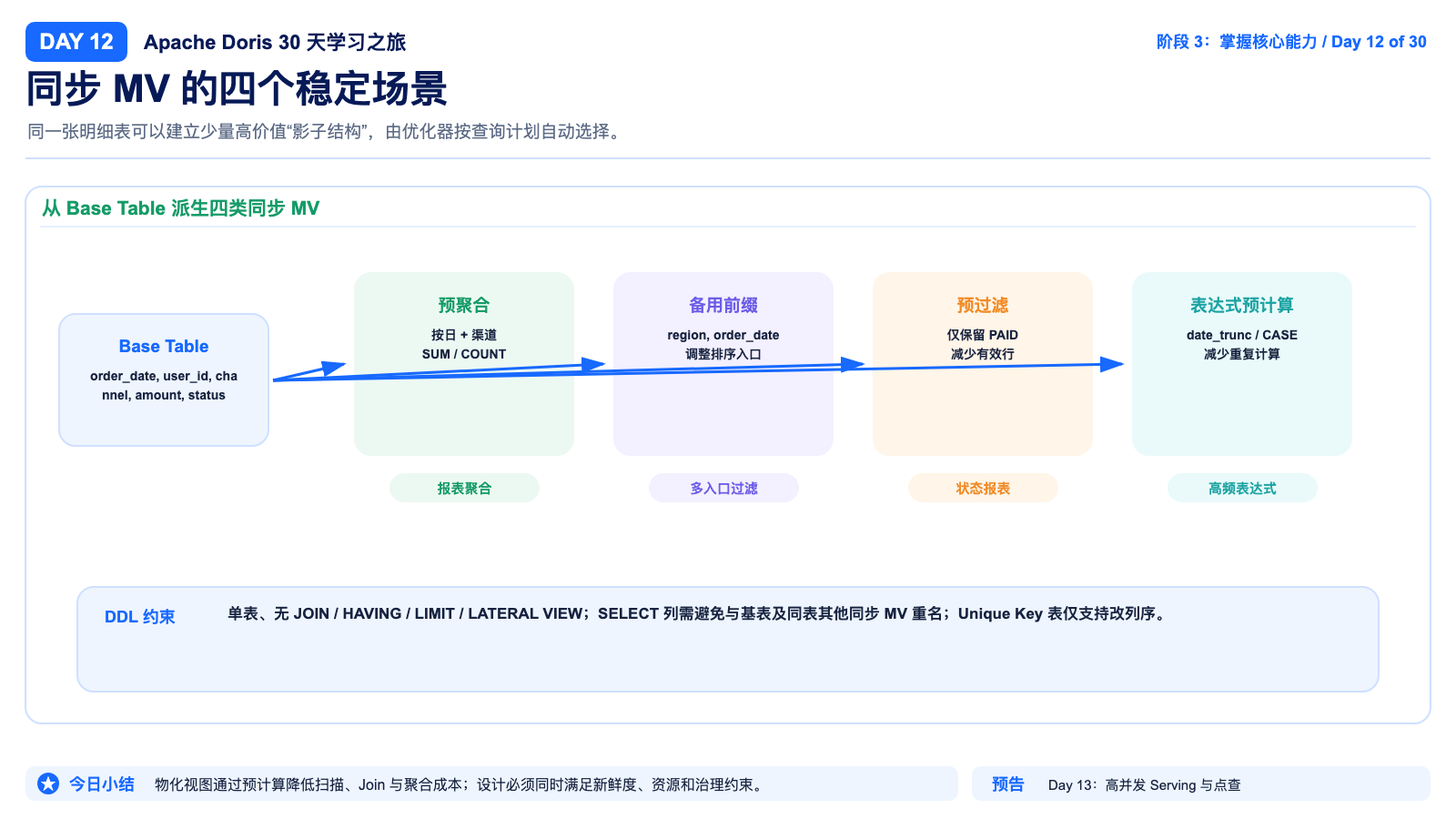
Task: Click the 调整排序入口 text
Action: pos(723,354)
